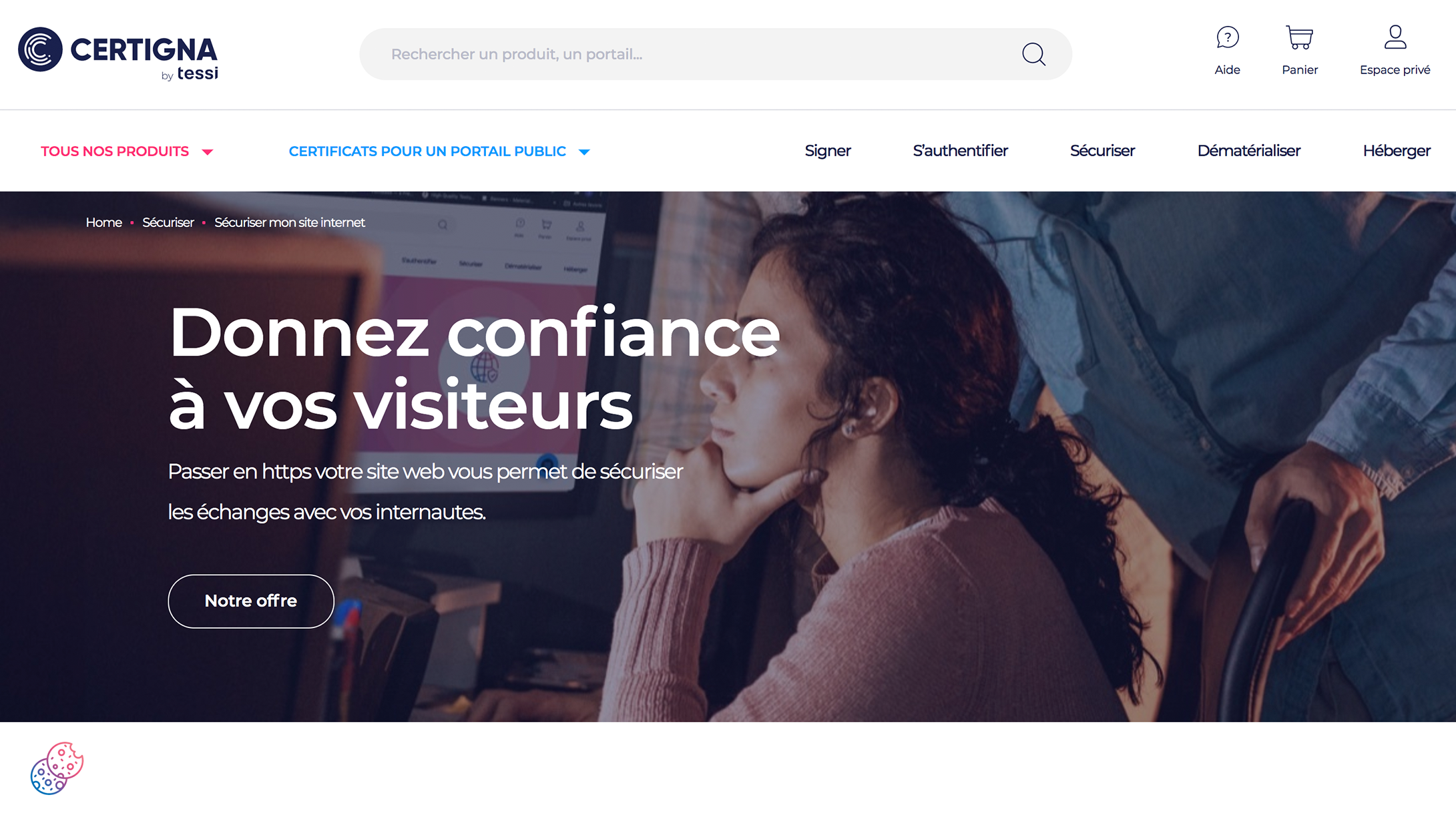Go to the Home breadcrumb link

(103, 222)
